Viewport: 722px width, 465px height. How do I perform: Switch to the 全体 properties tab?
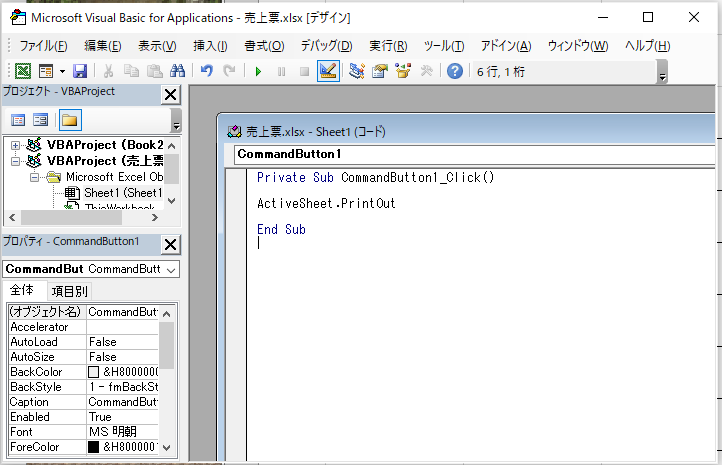pyautogui.click(x=22, y=290)
